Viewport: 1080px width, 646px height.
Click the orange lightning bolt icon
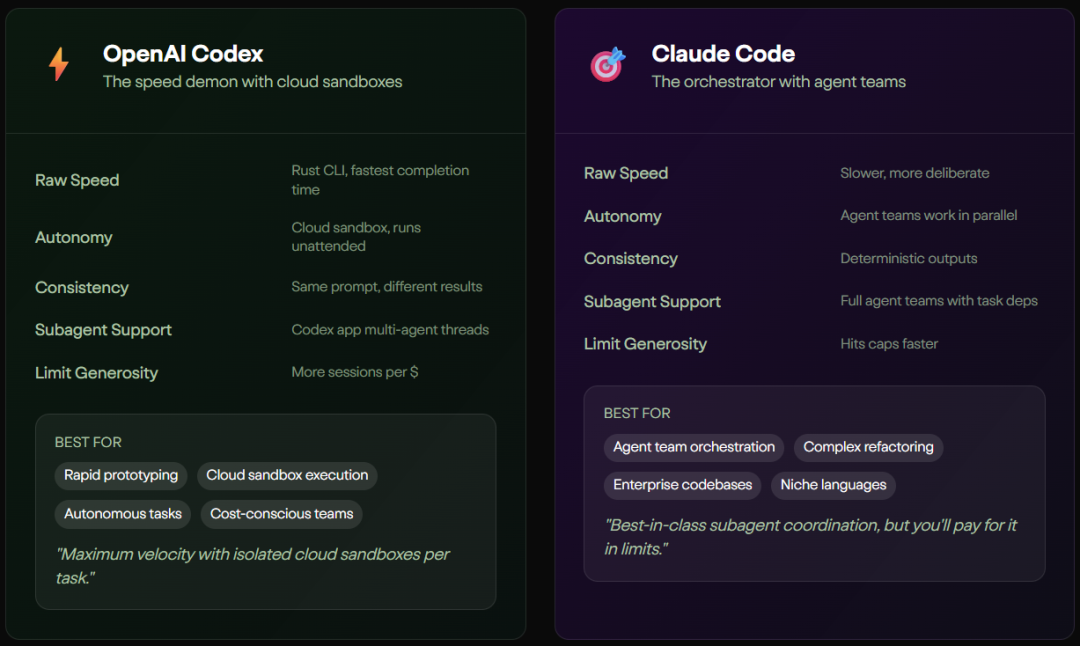(x=59, y=65)
